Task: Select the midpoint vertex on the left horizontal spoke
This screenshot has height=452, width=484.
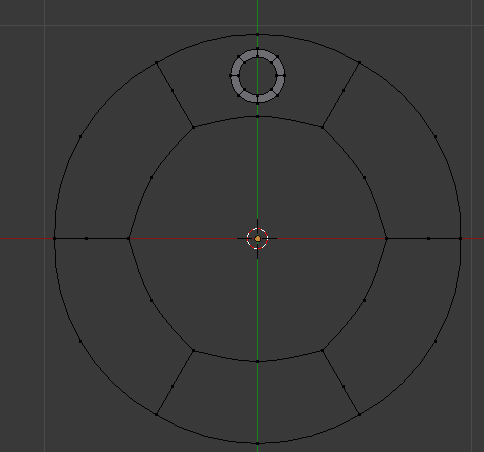Action: point(87,239)
